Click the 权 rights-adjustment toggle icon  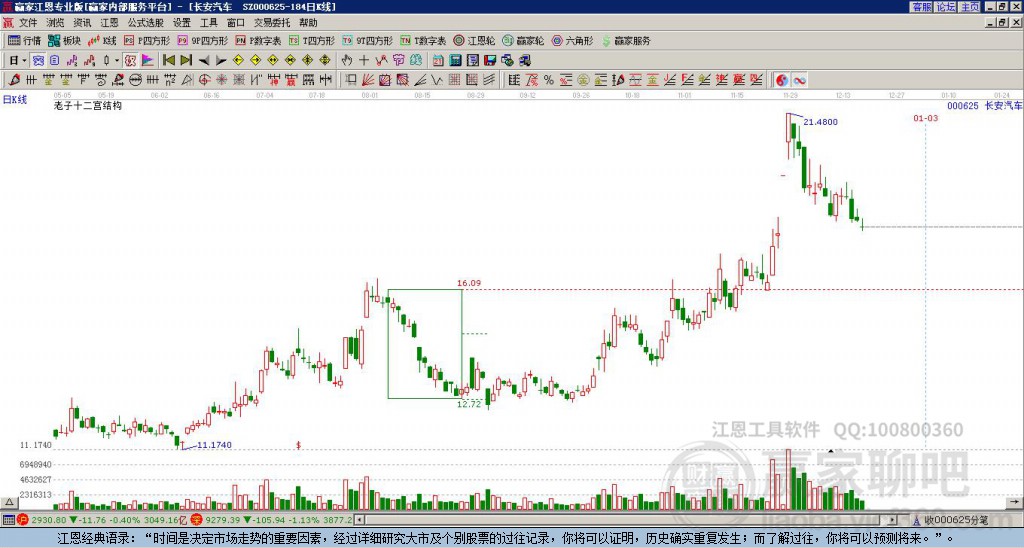(130, 61)
